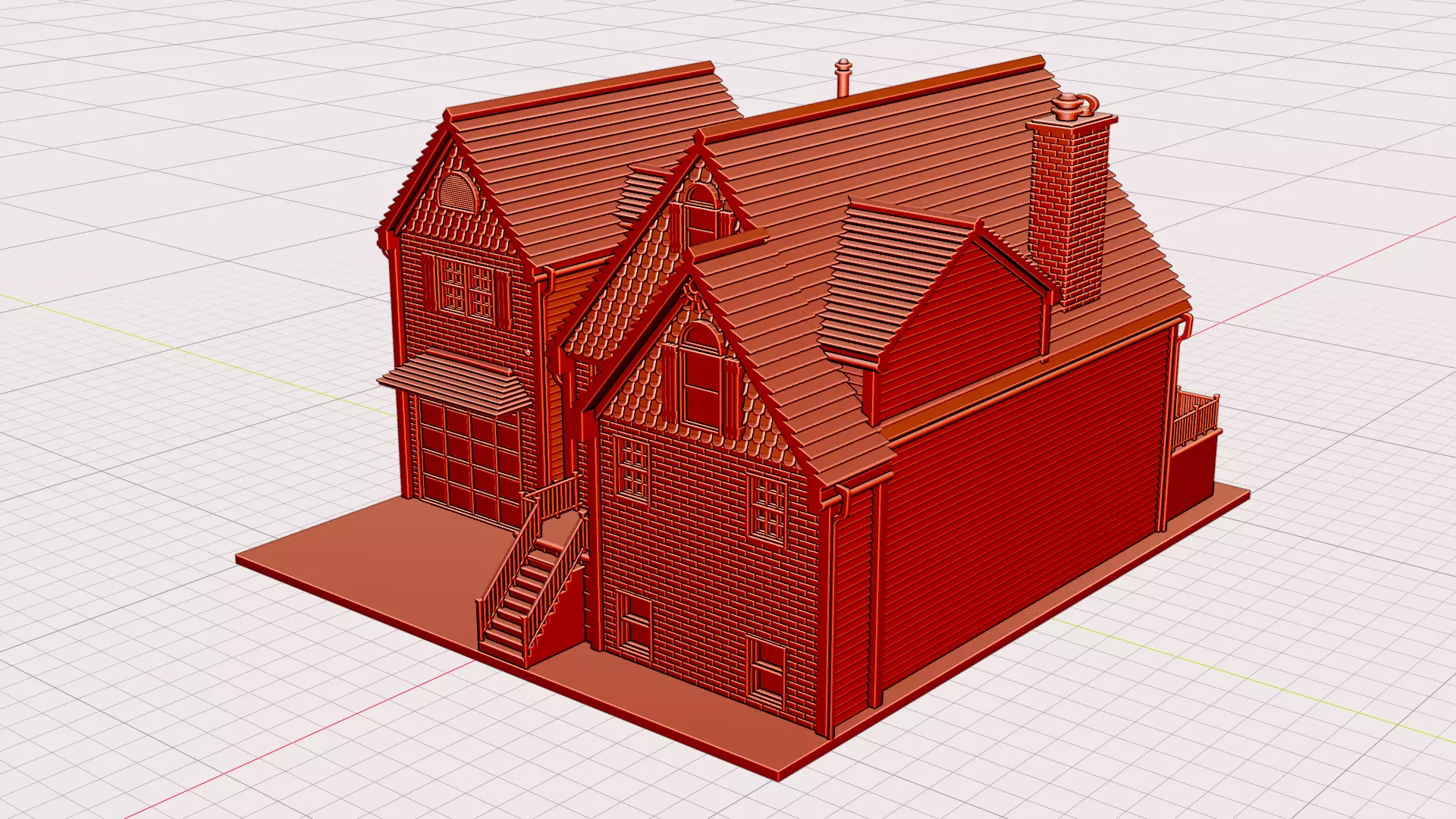Click the lower-left basement window on brick wall
Image resolution: width=1456 pixels, height=819 pixels.
point(635,626)
